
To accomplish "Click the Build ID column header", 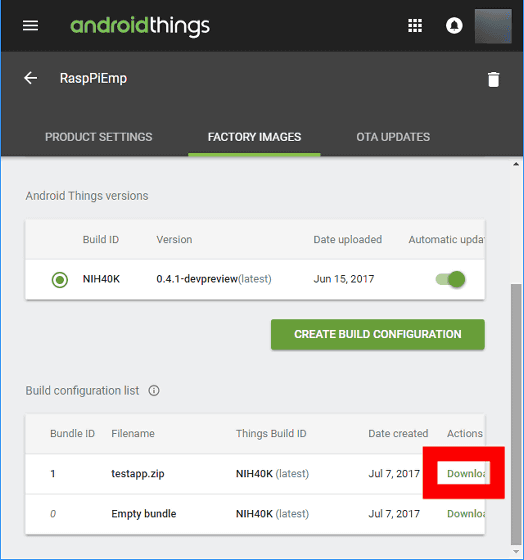I will (x=101, y=240).
